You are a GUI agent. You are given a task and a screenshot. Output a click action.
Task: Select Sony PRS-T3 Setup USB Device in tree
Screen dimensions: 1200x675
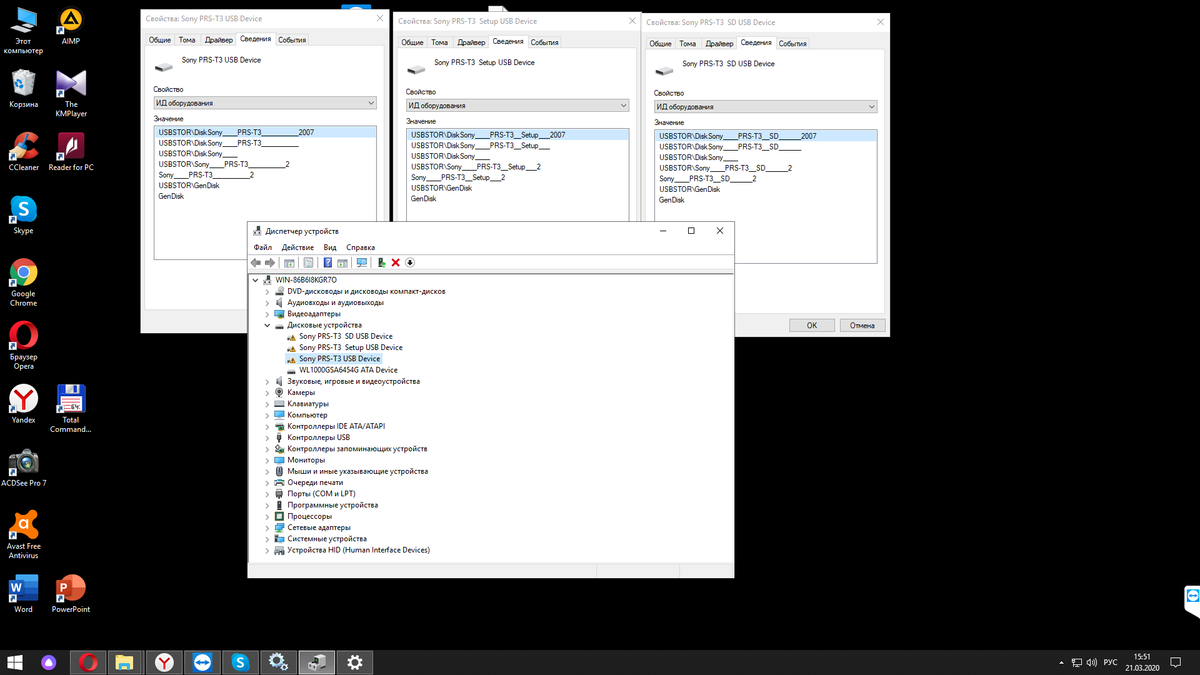pos(350,347)
